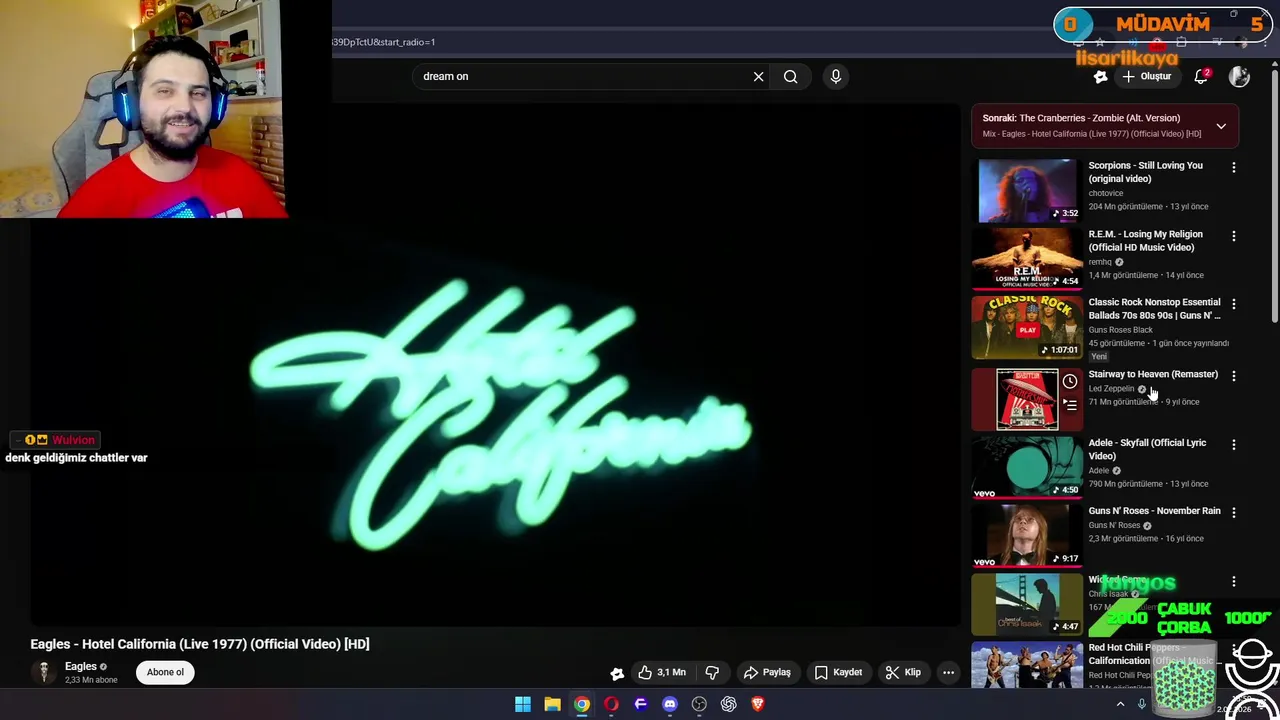Open options menu for Scorpions - Still Loving You
This screenshot has height=720, width=1280.
click(x=1233, y=168)
